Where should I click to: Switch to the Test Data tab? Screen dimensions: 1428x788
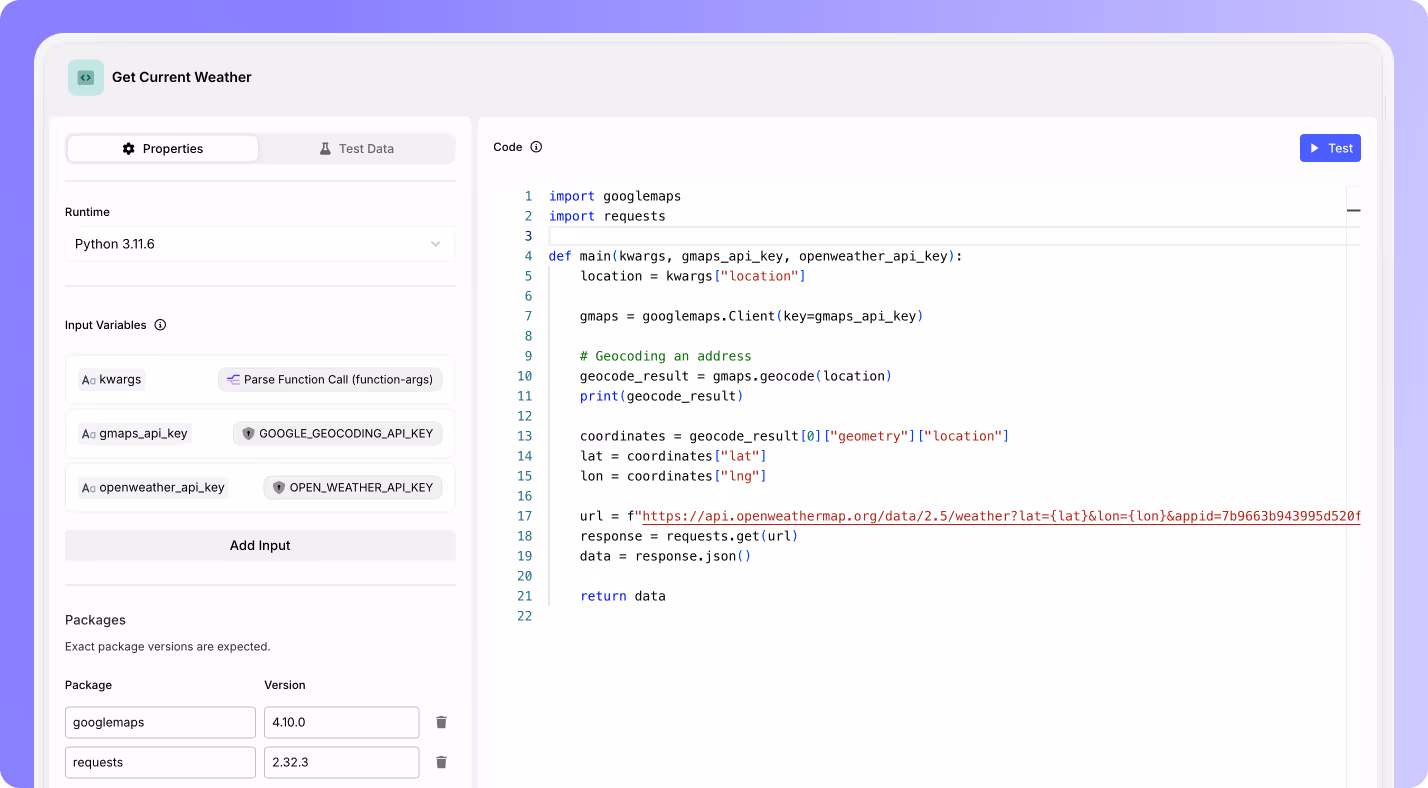click(x=356, y=149)
